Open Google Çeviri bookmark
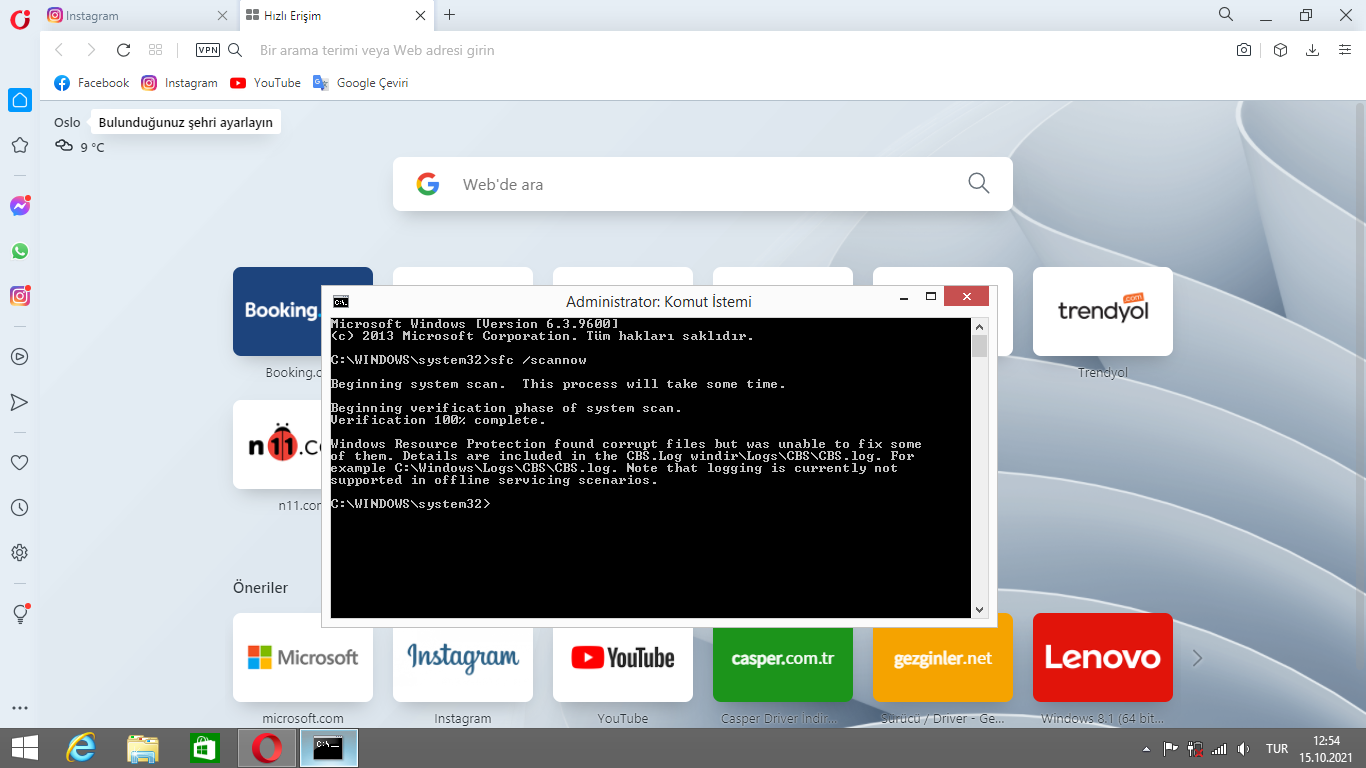The height and width of the screenshot is (768, 1366). tap(360, 83)
